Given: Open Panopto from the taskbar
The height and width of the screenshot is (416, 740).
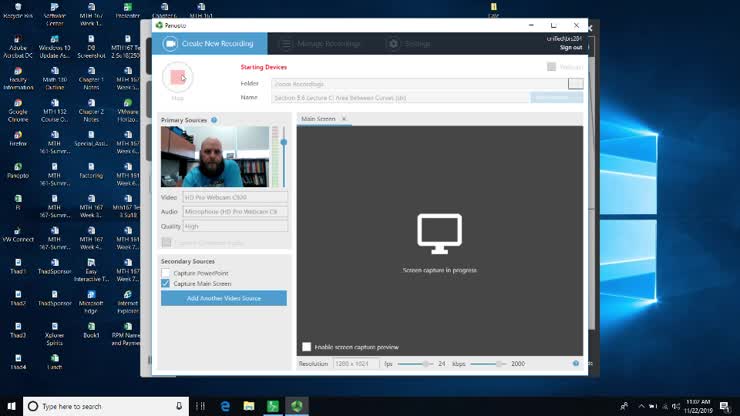Looking at the screenshot, I should pos(295,406).
